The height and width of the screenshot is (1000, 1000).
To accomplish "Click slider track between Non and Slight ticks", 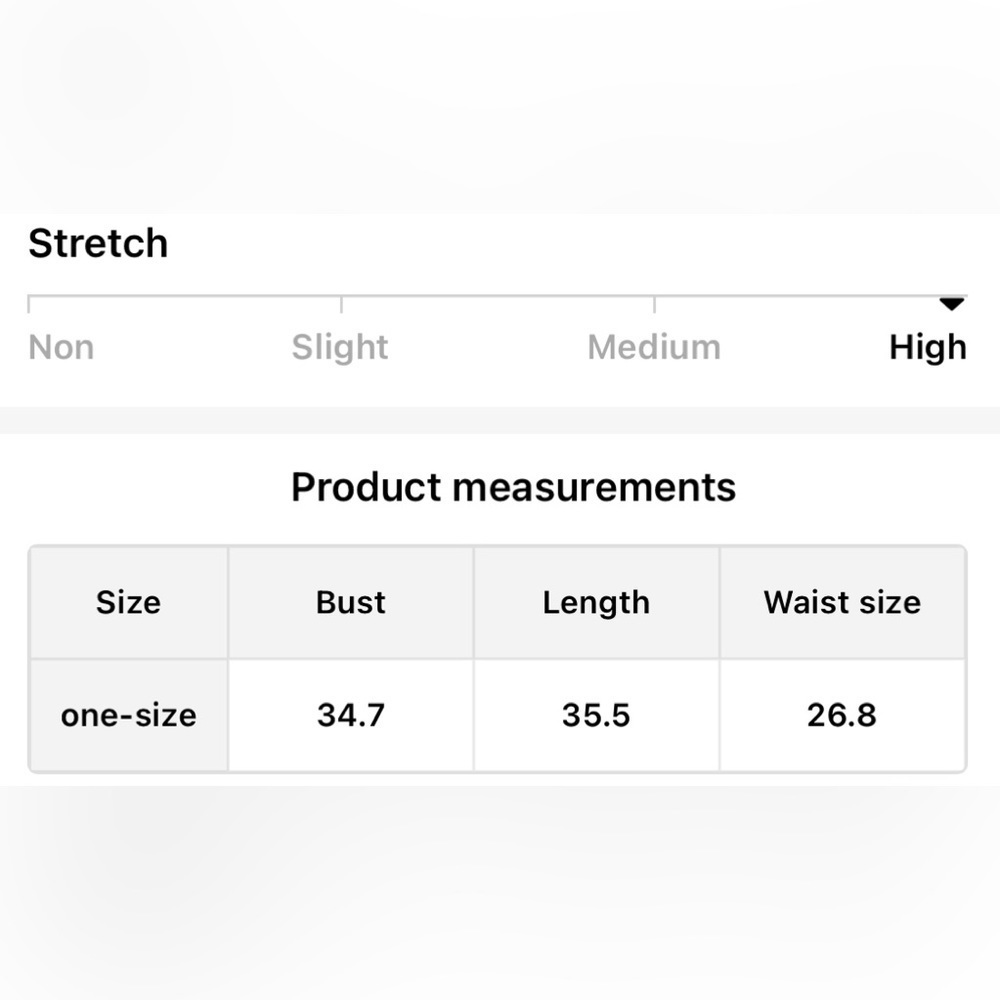I will (185, 296).
